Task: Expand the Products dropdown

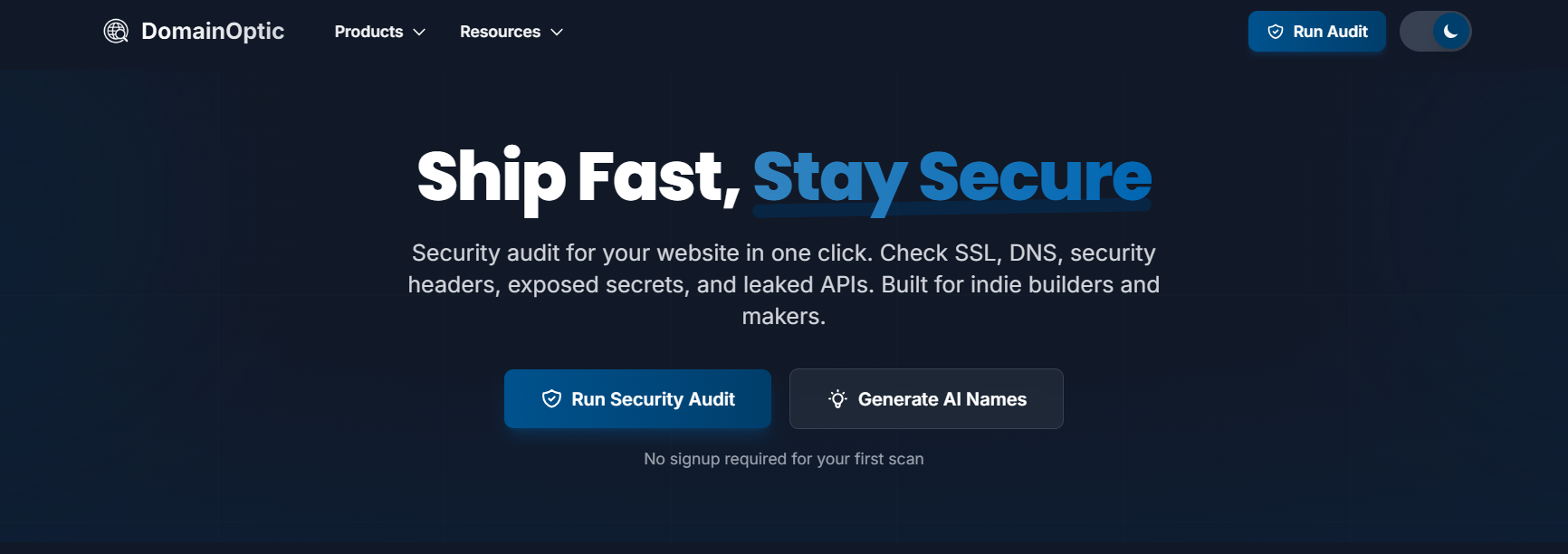Action: point(378,32)
